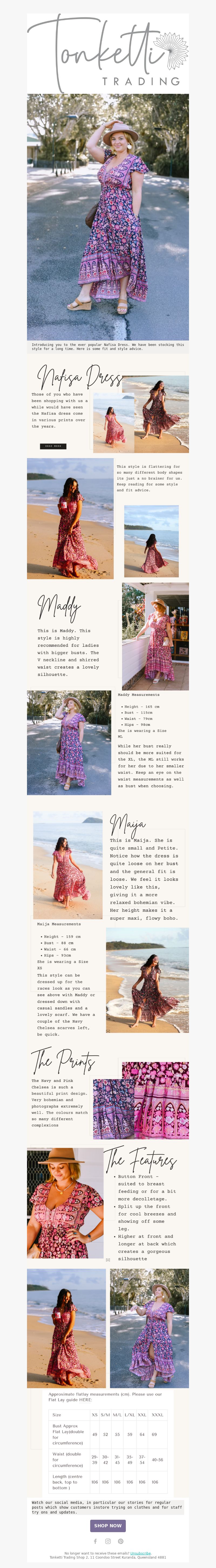The width and height of the screenshot is (216, 1568).
Task: Open the close-up photo of dress neckline
Action: pyautogui.click(x=65, y=1203)
